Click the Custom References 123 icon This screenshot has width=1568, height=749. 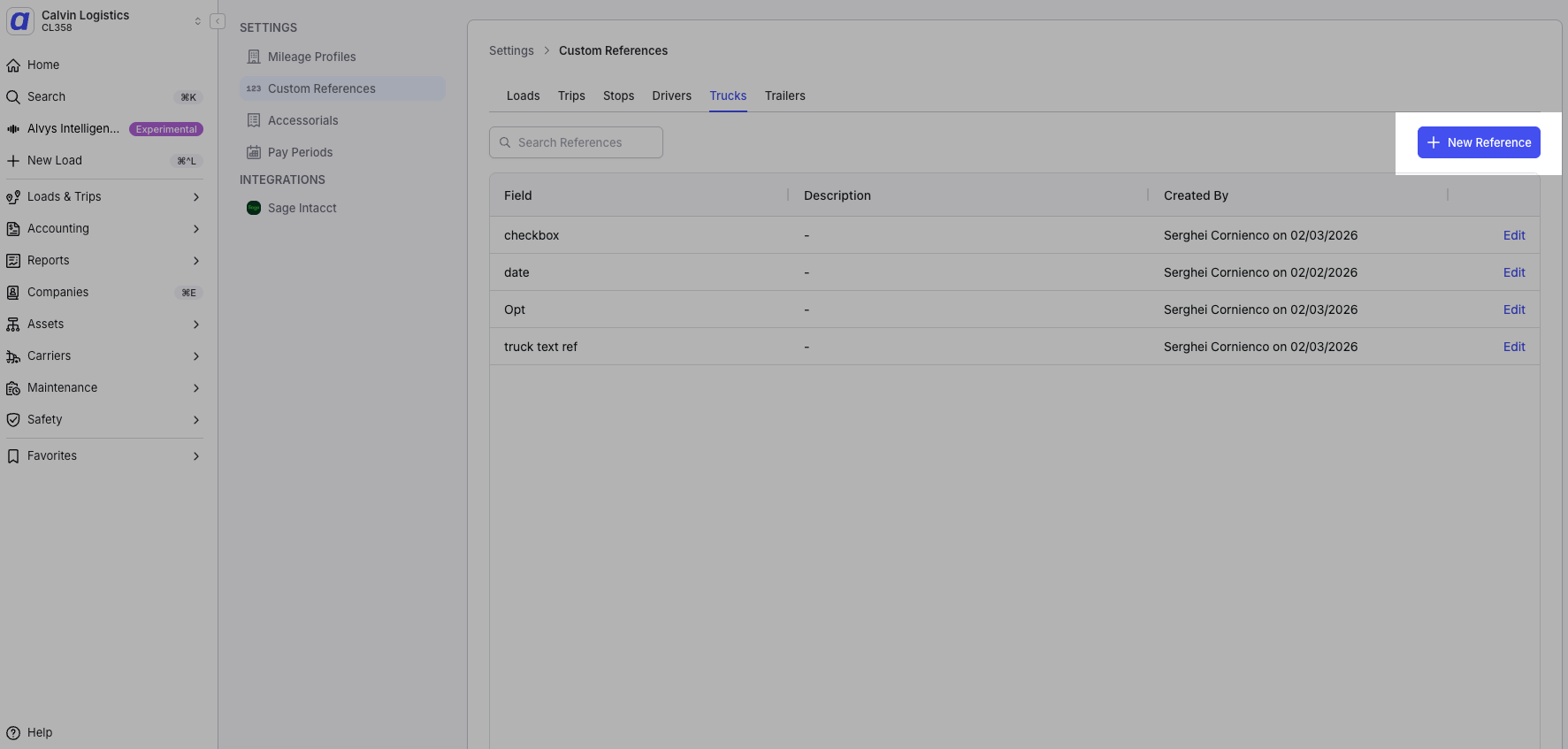(x=254, y=88)
